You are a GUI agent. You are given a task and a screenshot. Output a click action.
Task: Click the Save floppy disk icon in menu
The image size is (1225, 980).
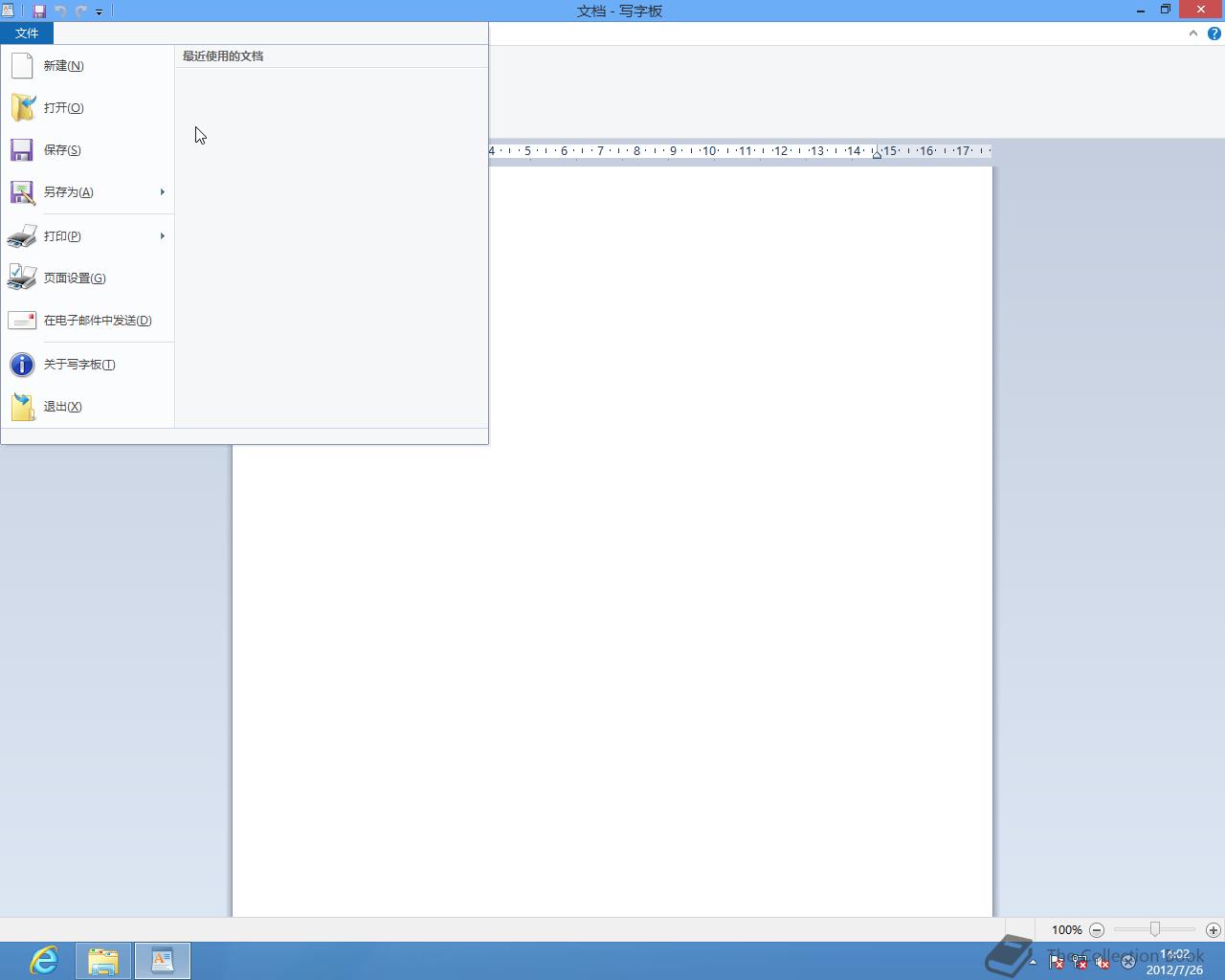[22, 150]
